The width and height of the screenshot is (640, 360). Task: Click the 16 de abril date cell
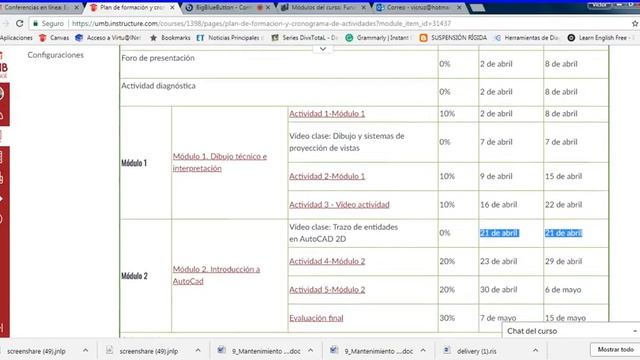click(x=498, y=204)
